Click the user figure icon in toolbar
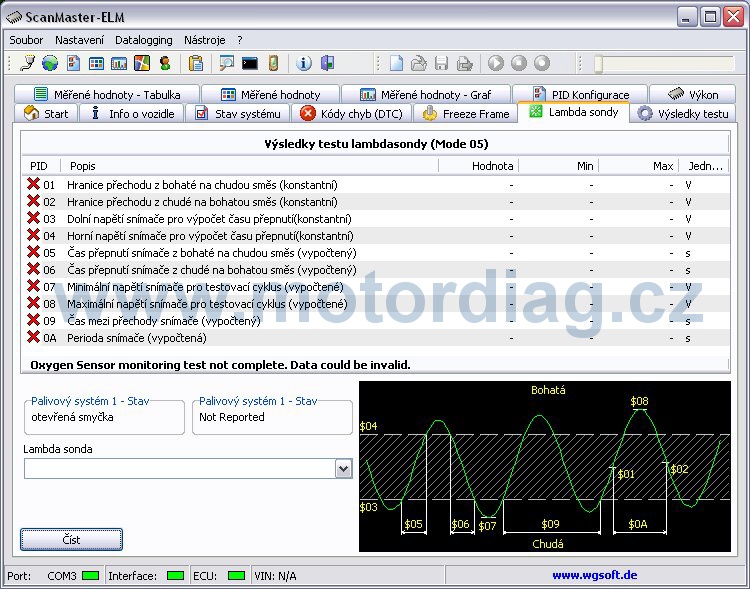Screen dimensions: 750x589 point(165,63)
